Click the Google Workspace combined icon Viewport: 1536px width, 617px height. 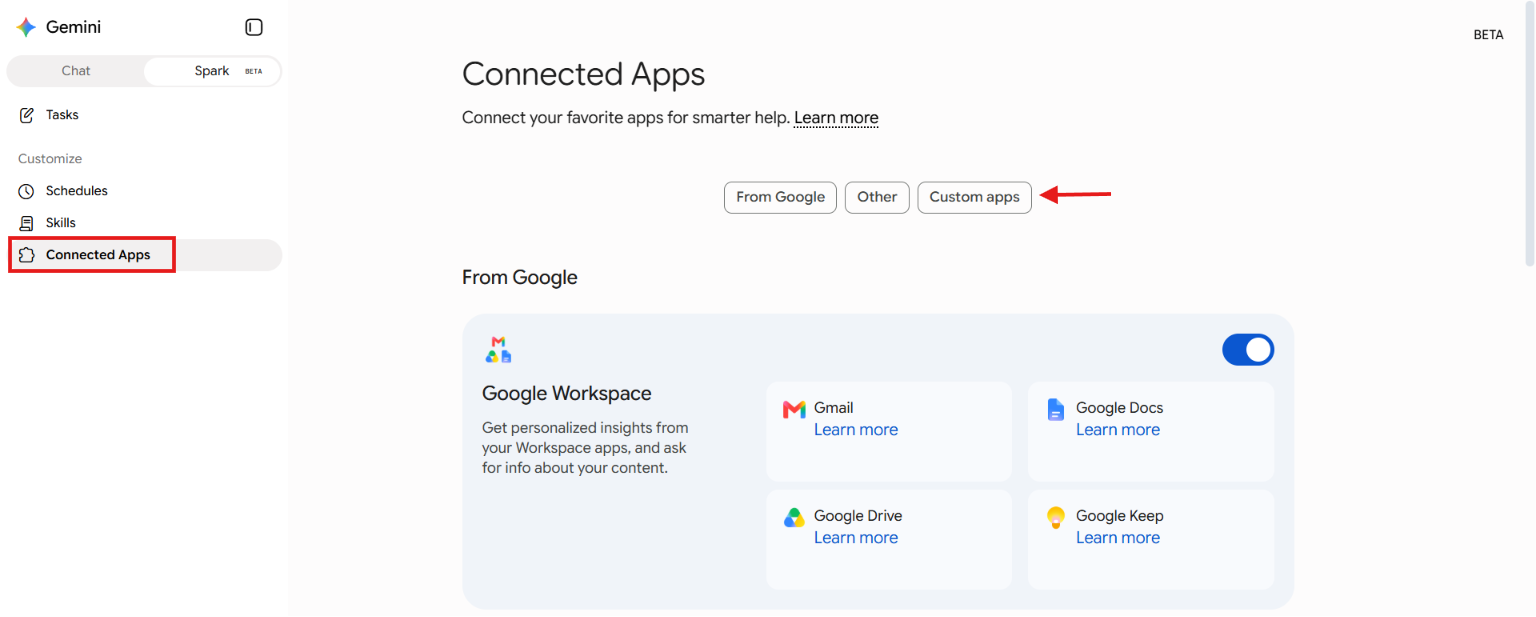[498, 349]
